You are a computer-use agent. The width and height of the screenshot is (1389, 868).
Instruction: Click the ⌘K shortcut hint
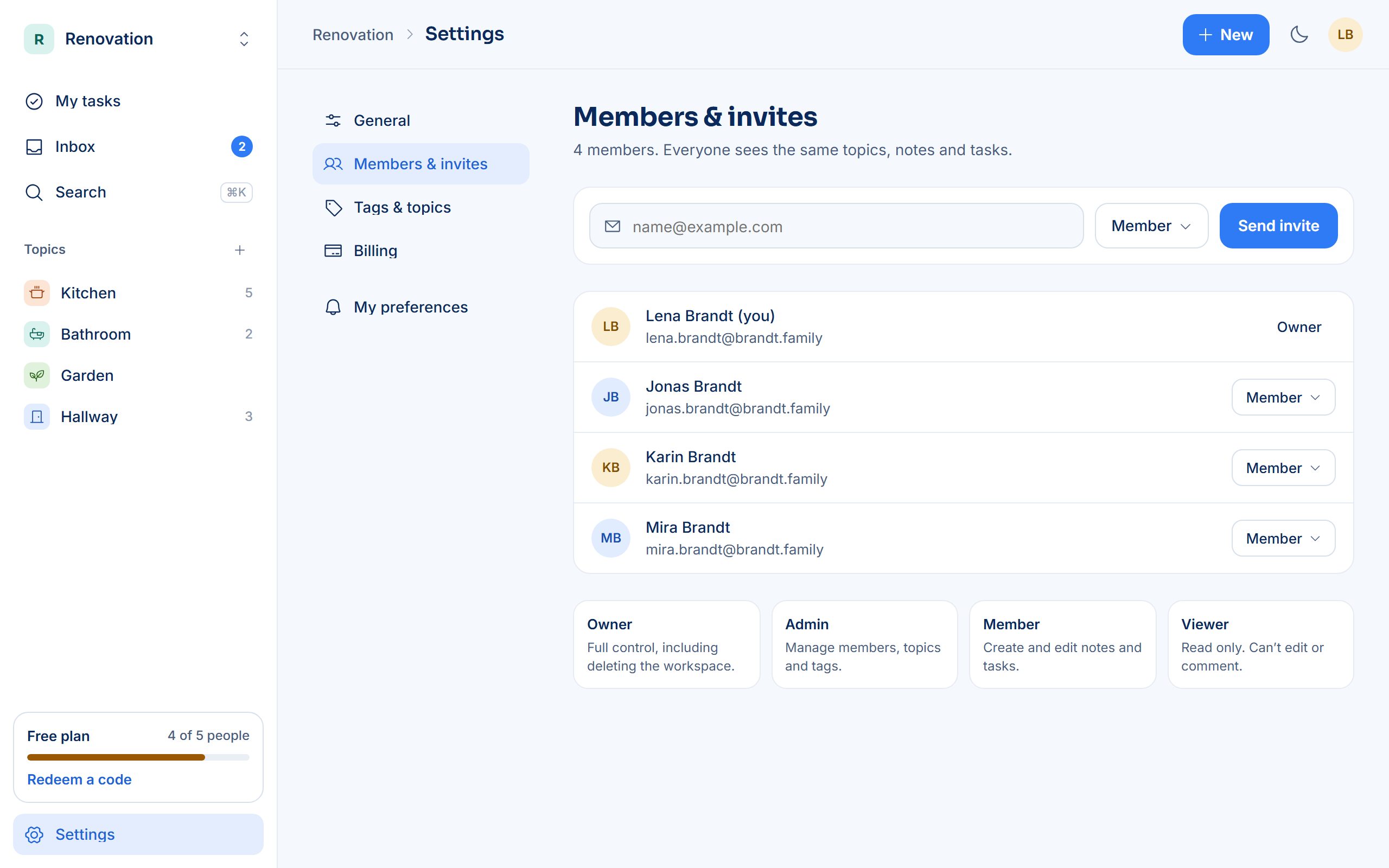click(237, 192)
